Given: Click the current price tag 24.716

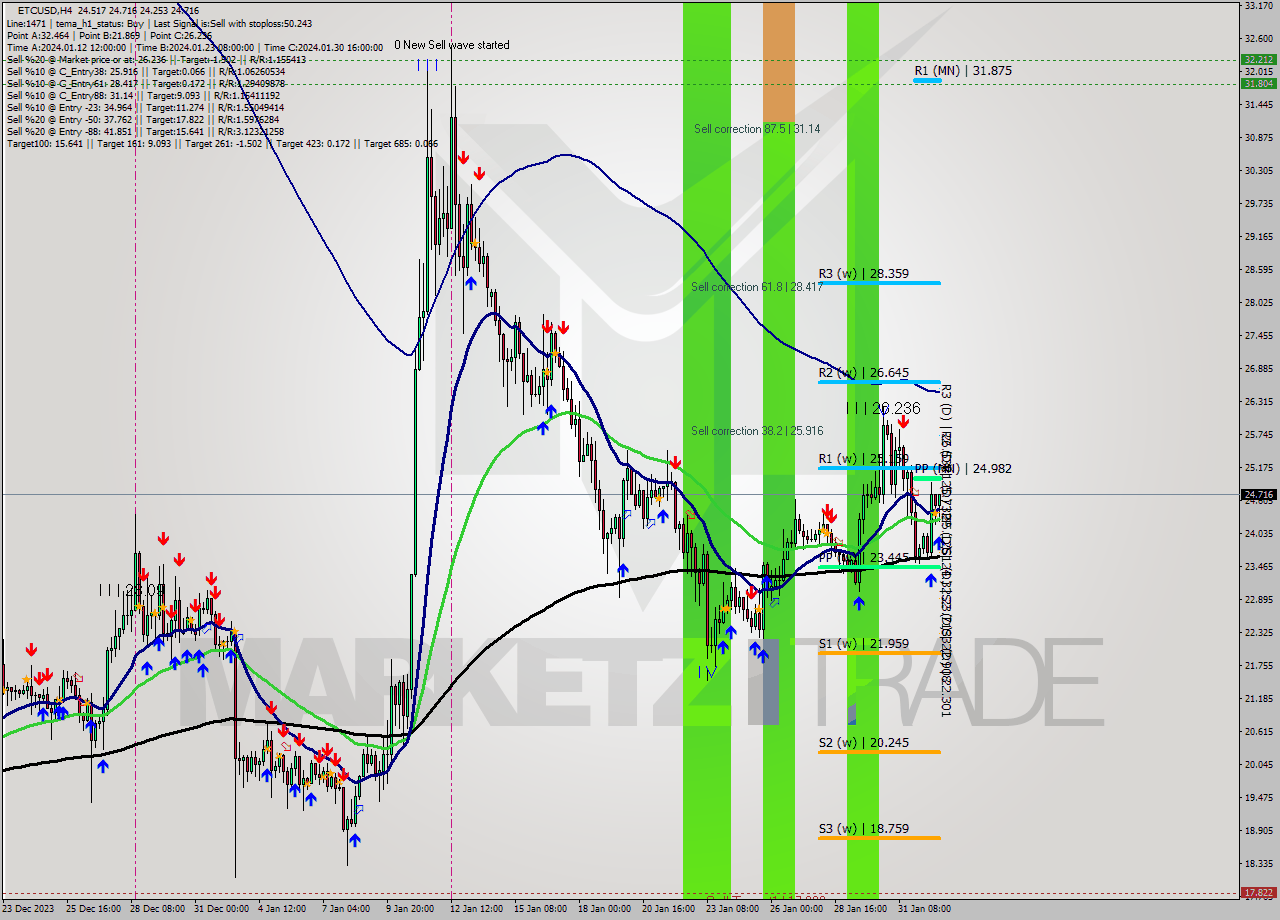Looking at the screenshot, I should pos(1258,494).
